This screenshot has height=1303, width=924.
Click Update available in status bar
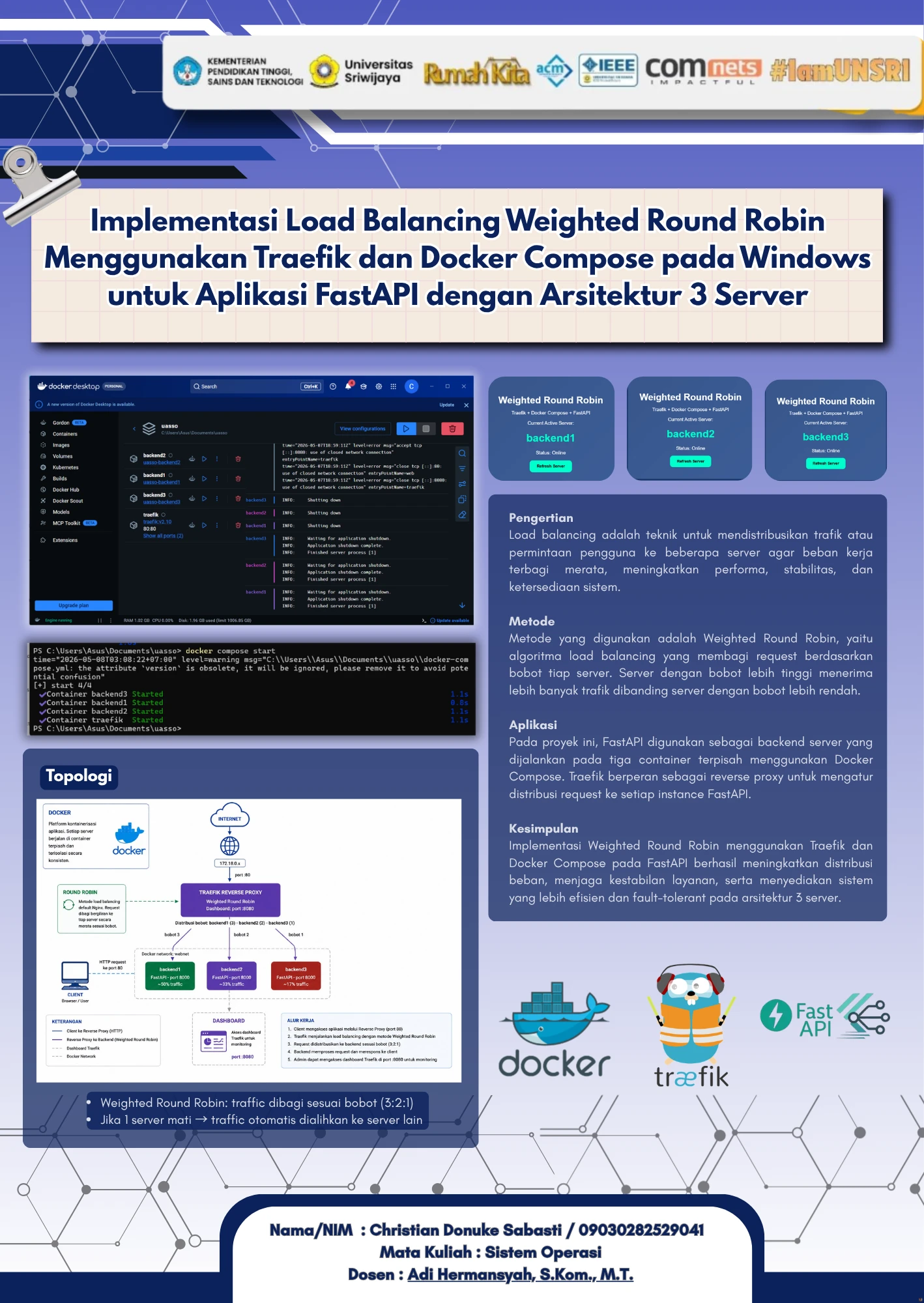pyautogui.click(x=450, y=620)
